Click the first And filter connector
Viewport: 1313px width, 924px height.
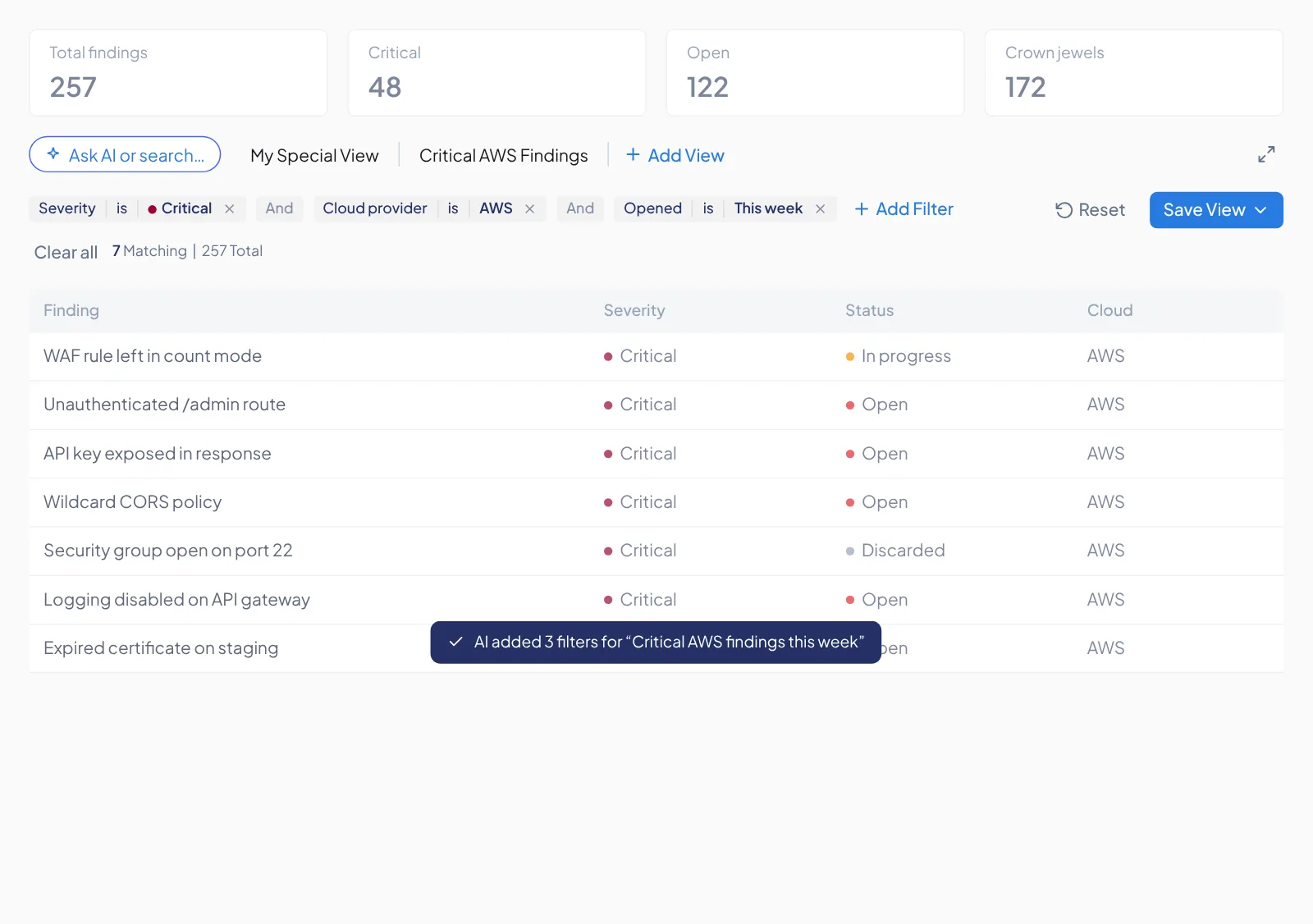279,208
